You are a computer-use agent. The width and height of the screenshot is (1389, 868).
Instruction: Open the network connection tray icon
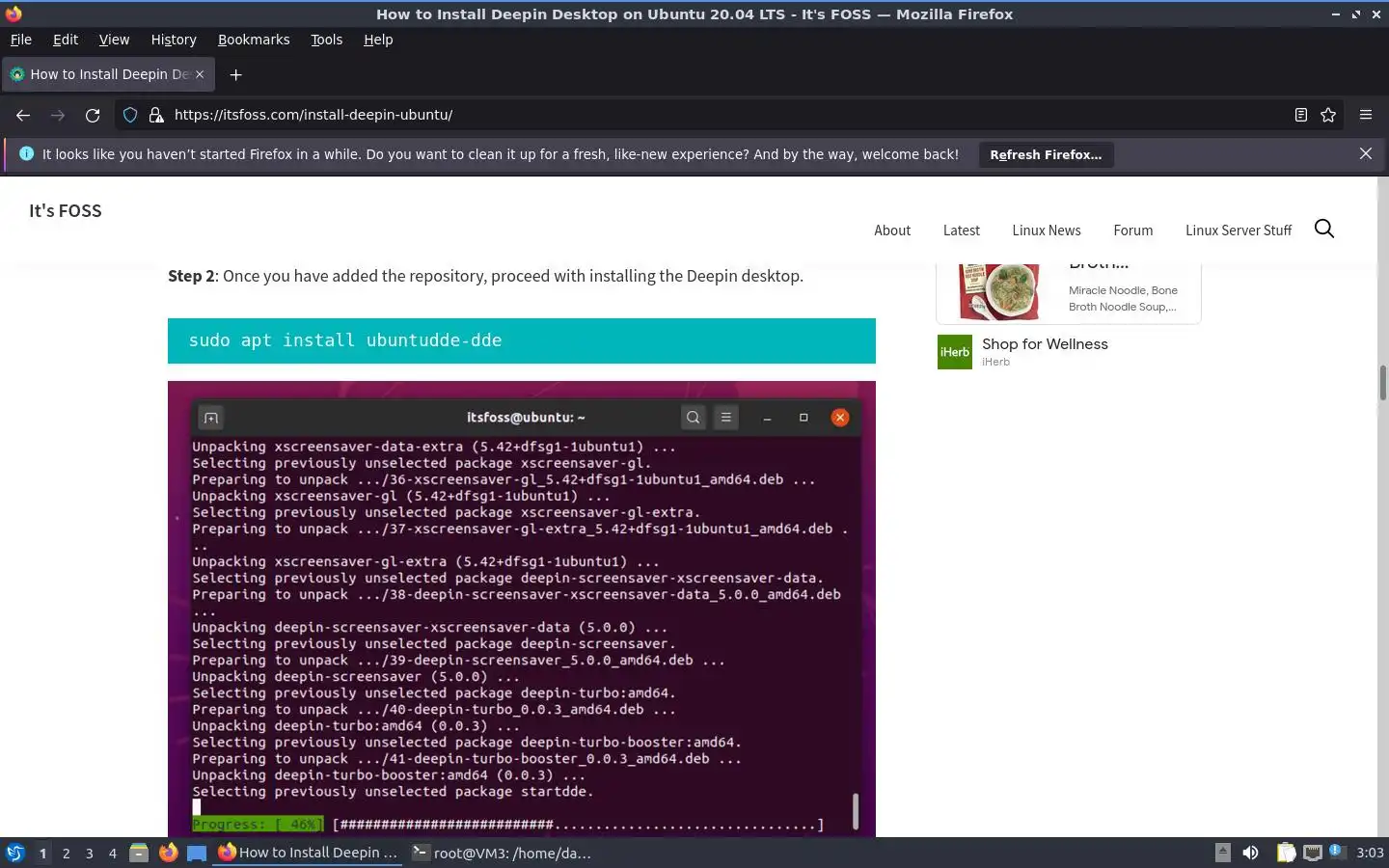(1312, 853)
